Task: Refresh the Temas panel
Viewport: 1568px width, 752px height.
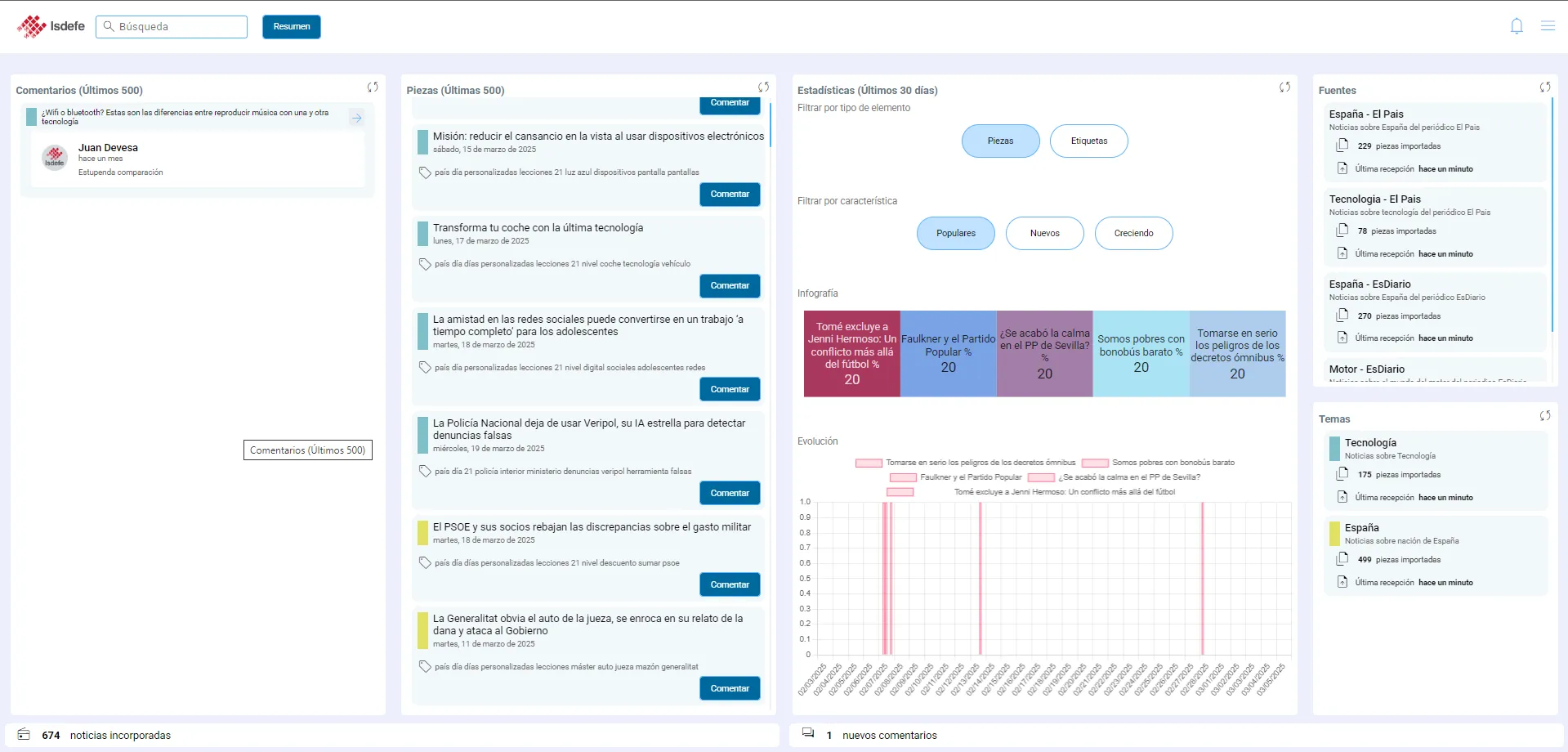Action: tap(1544, 416)
